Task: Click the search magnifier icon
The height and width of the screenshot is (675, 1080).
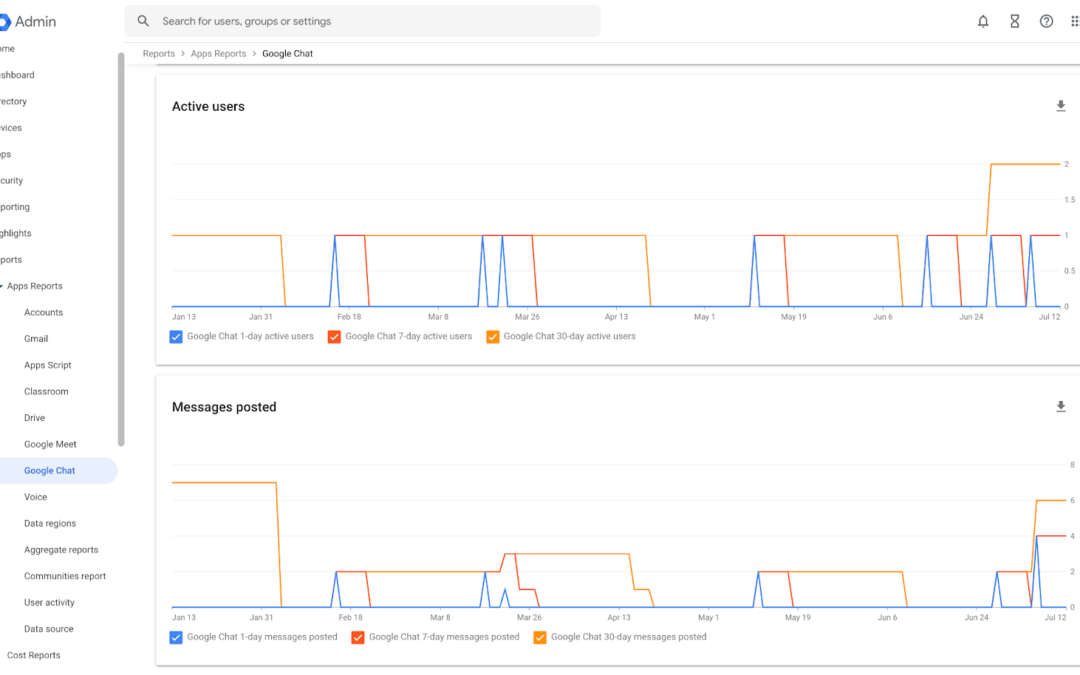Action: coord(143,21)
